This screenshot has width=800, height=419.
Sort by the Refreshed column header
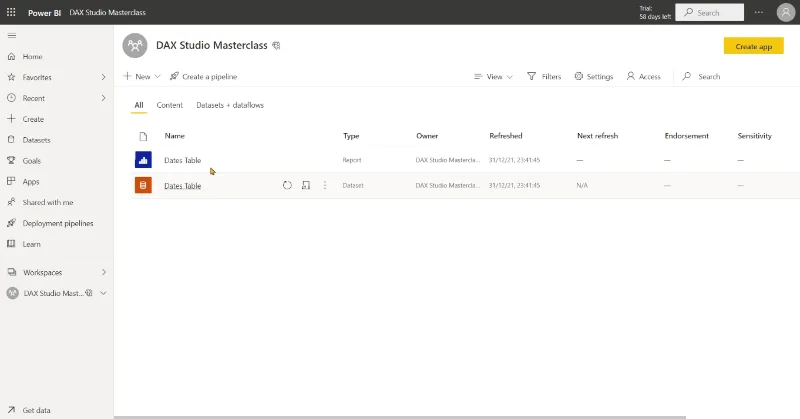tap(506, 136)
